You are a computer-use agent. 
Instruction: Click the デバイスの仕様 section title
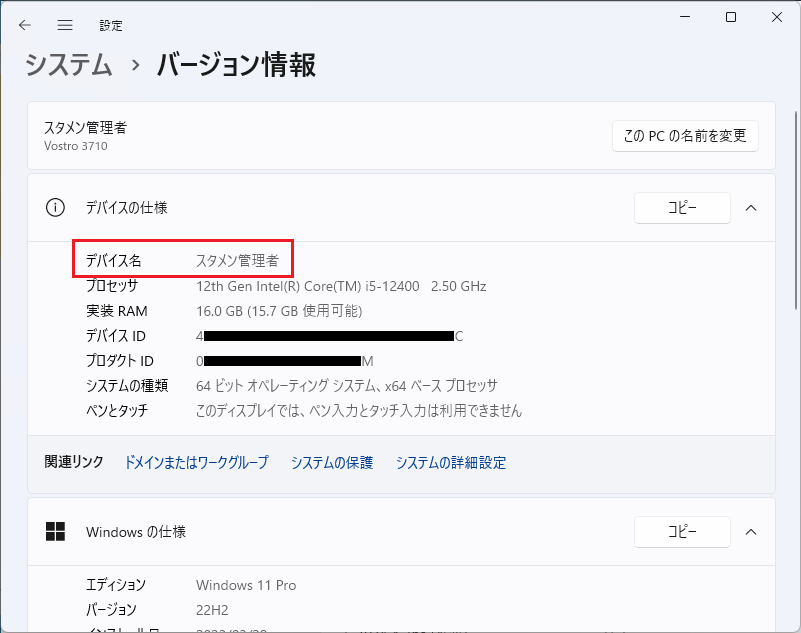(127, 207)
